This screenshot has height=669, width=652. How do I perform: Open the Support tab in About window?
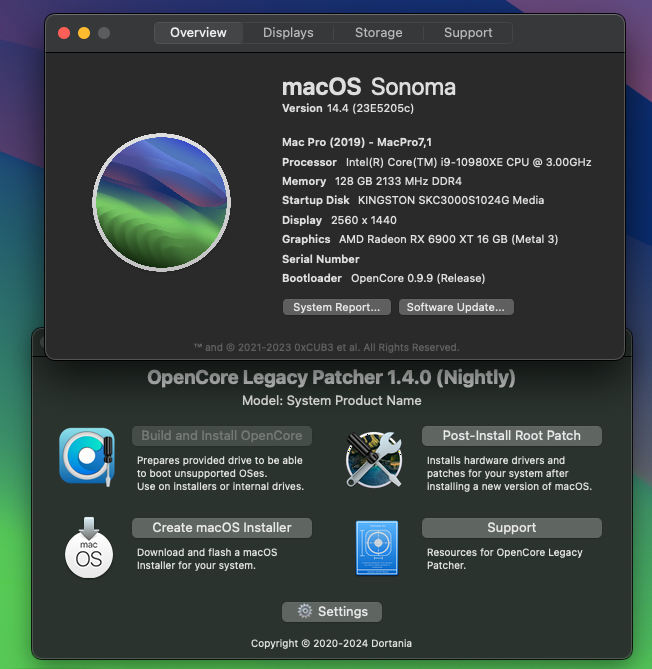(468, 33)
